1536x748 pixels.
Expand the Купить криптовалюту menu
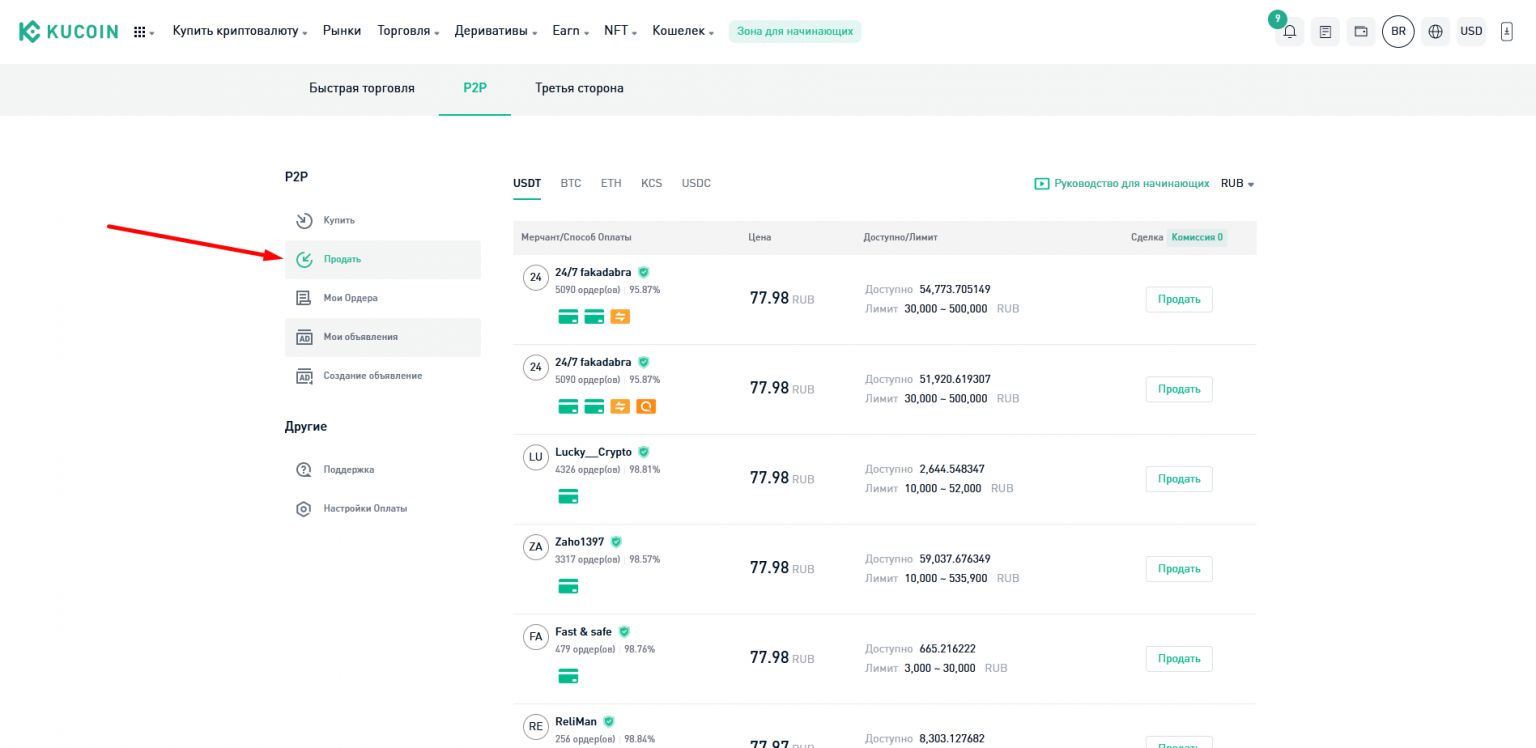tap(239, 31)
